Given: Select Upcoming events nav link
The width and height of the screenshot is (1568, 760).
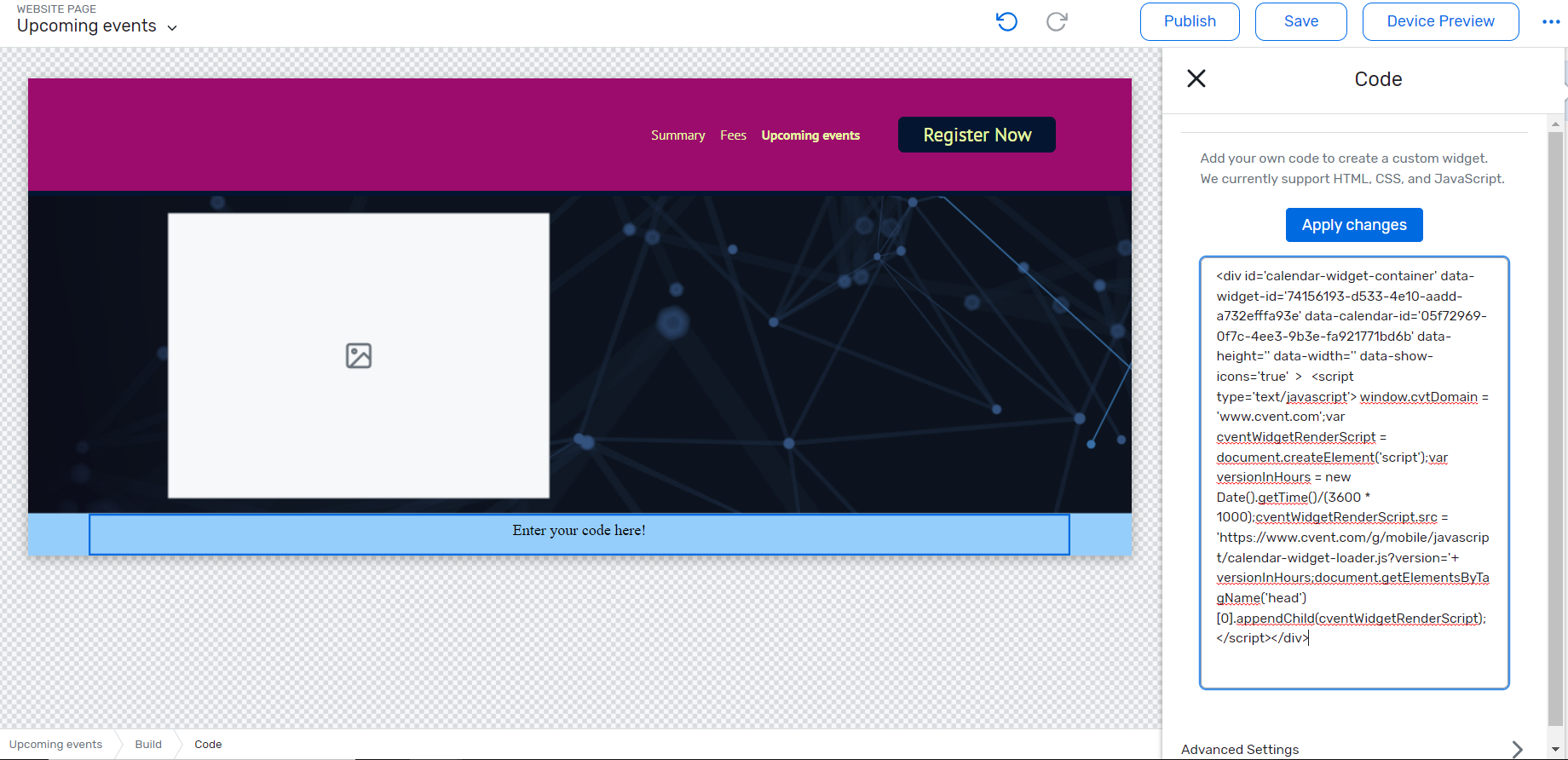Looking at the screenshot, I should [810, 135].
